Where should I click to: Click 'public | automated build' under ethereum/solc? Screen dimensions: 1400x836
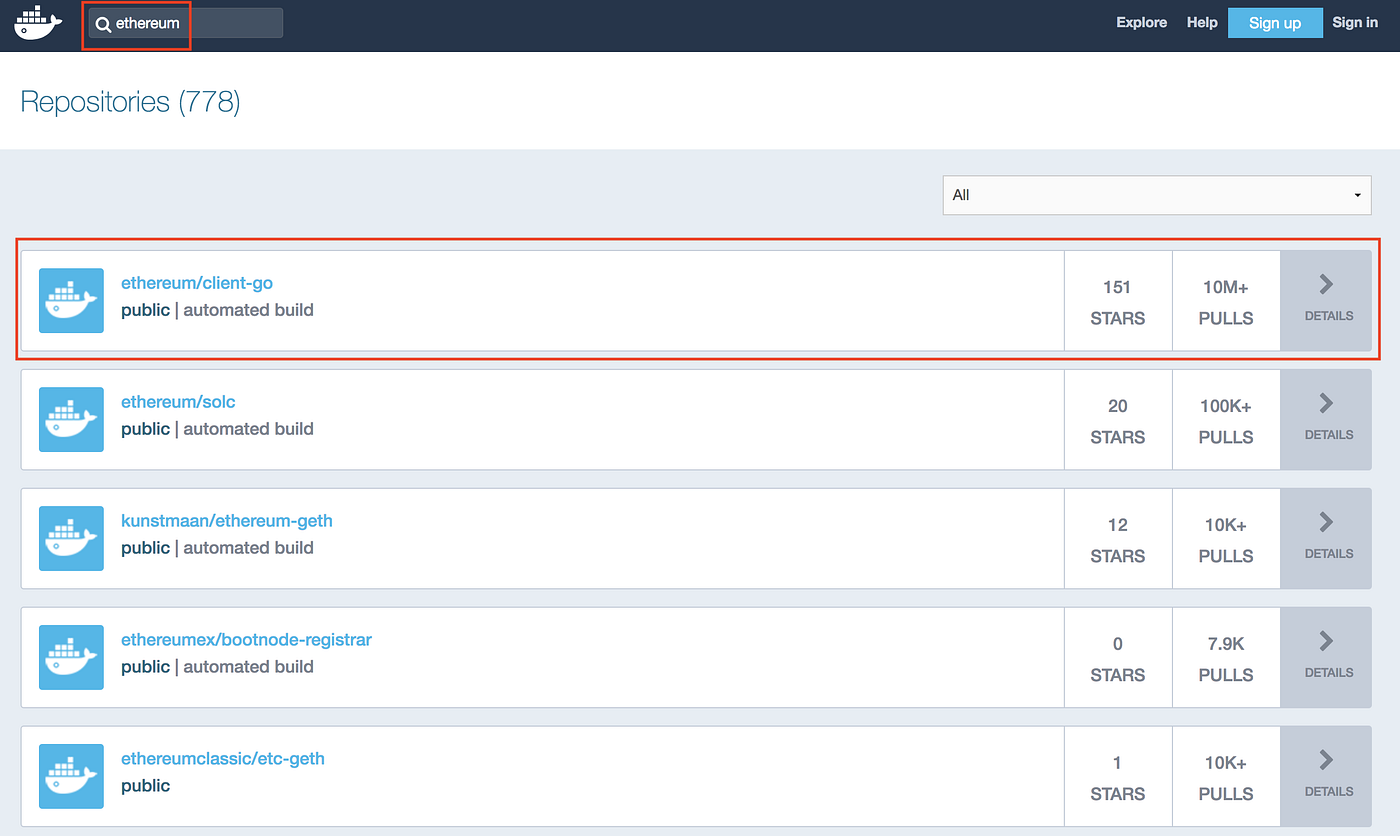click(x=217, y=429)
